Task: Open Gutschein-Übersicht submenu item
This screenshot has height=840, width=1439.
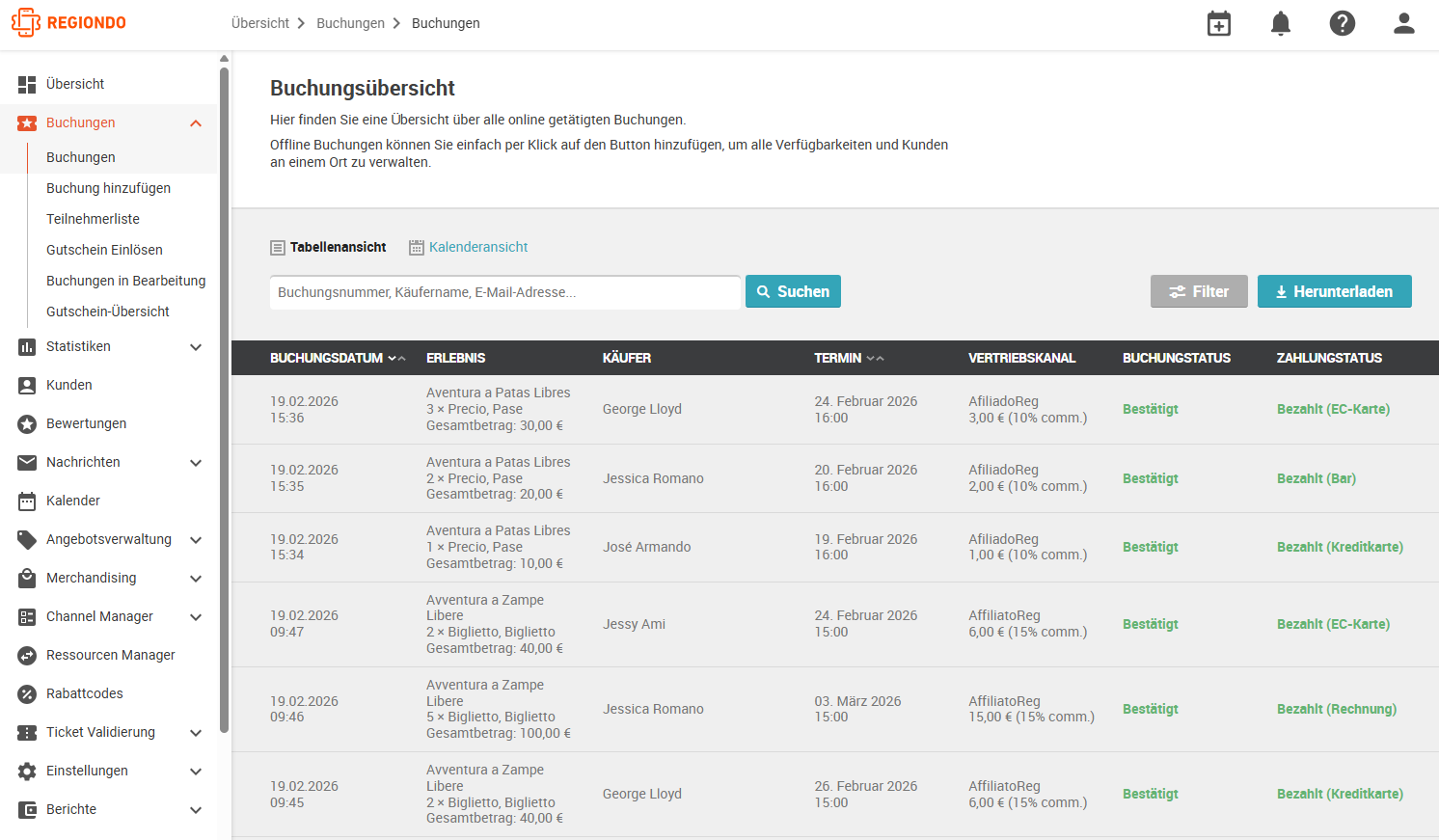Action: (x=107, y=312)
